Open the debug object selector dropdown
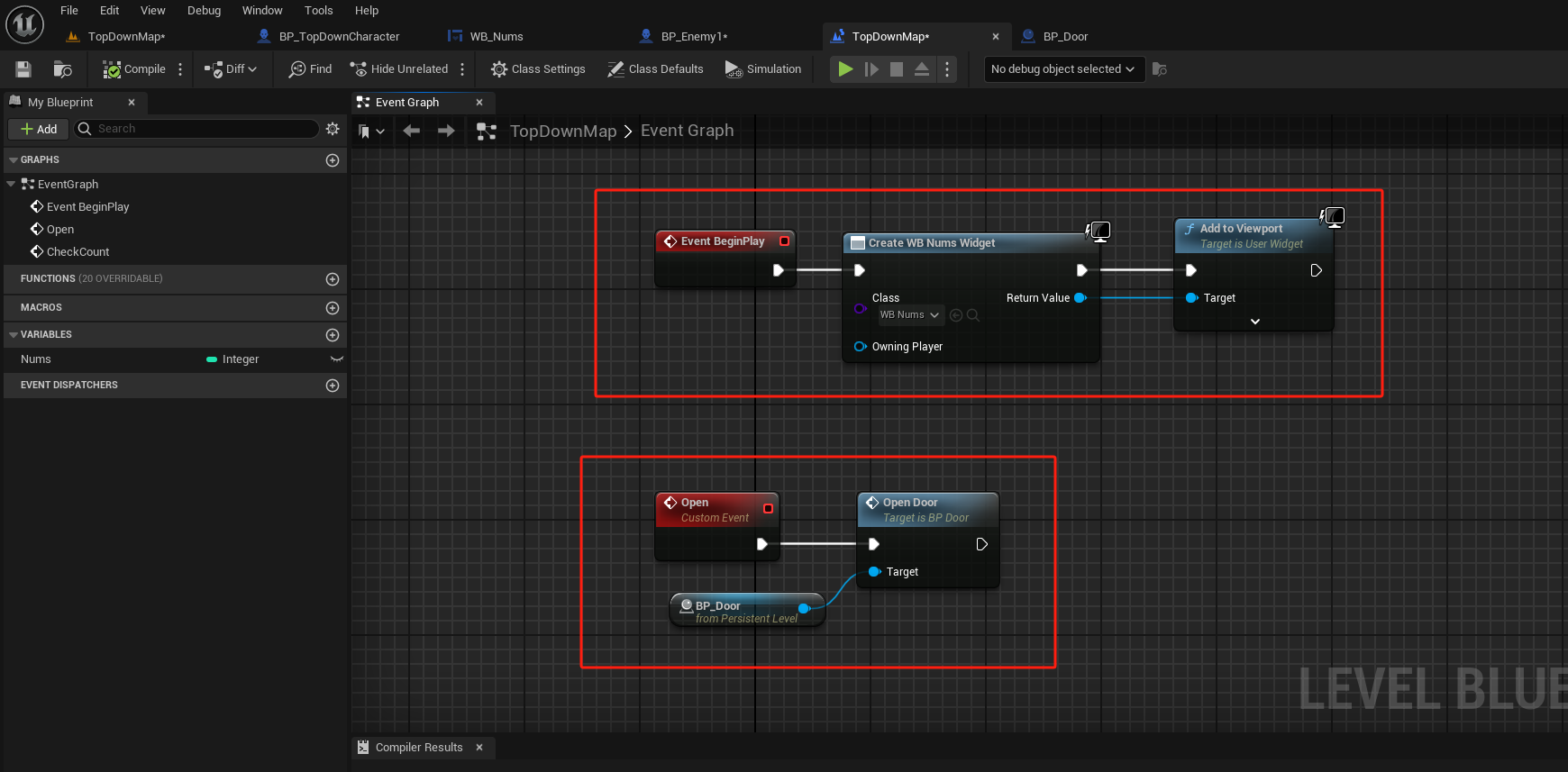The image size is (1568, 772). [x=1064, y=69]
